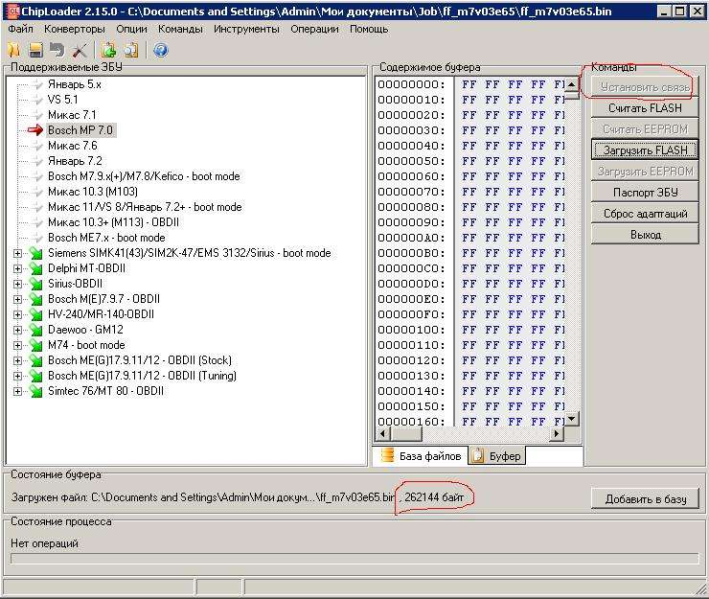The width and height of the screenshot is (709, 599).
Task: Expand the Siemens SIMK41(43) boot mode node
Action: (x=17, y=254)
